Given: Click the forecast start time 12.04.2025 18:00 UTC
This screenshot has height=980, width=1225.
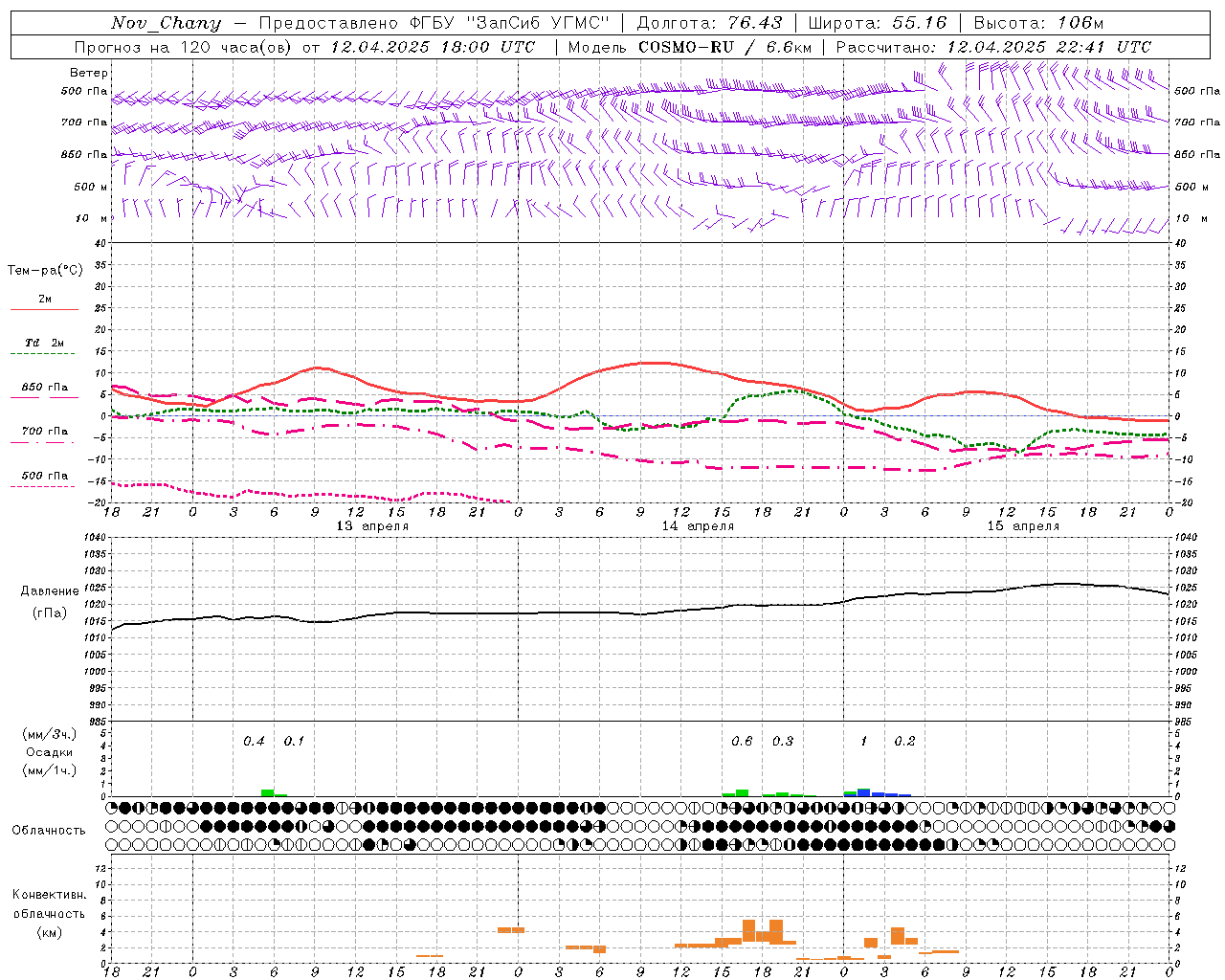Looking at the screenshot, I should click(433, 47).
